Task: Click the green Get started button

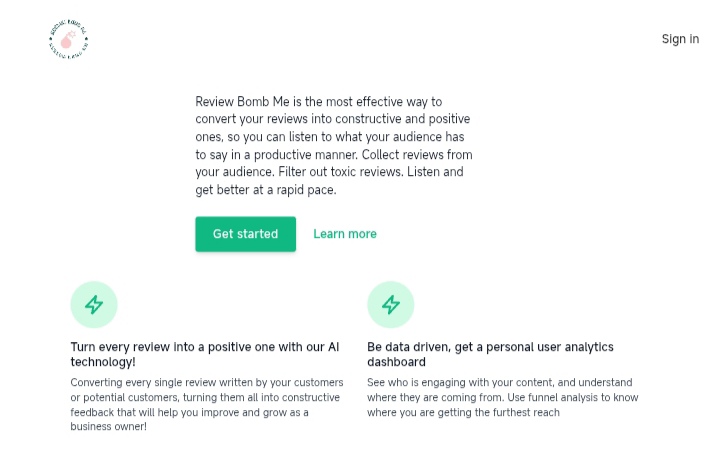Action: pos(246,234)
